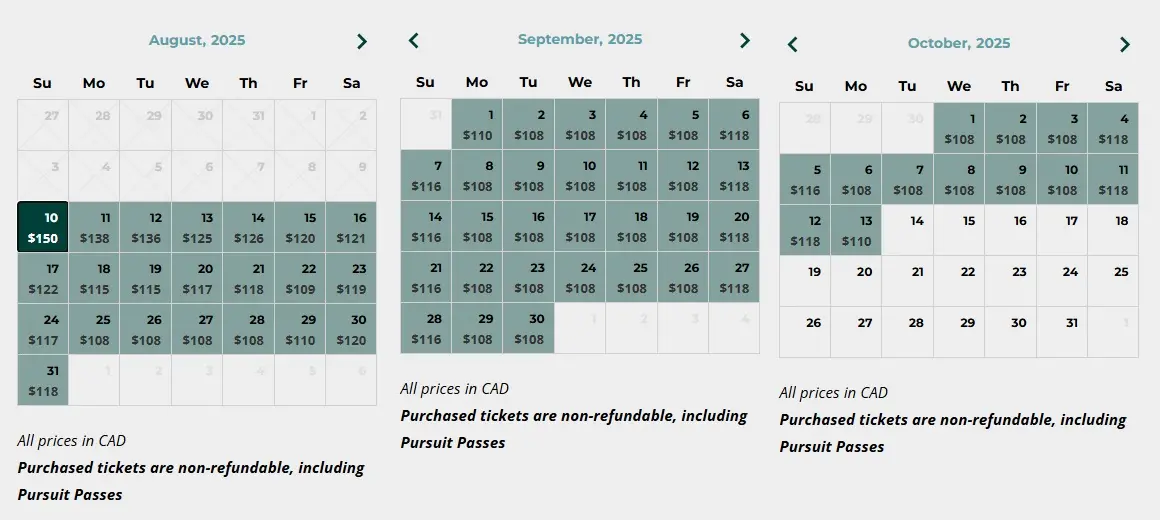
Task: Pick September 6 at $118
Action: (x=734, y=124)
